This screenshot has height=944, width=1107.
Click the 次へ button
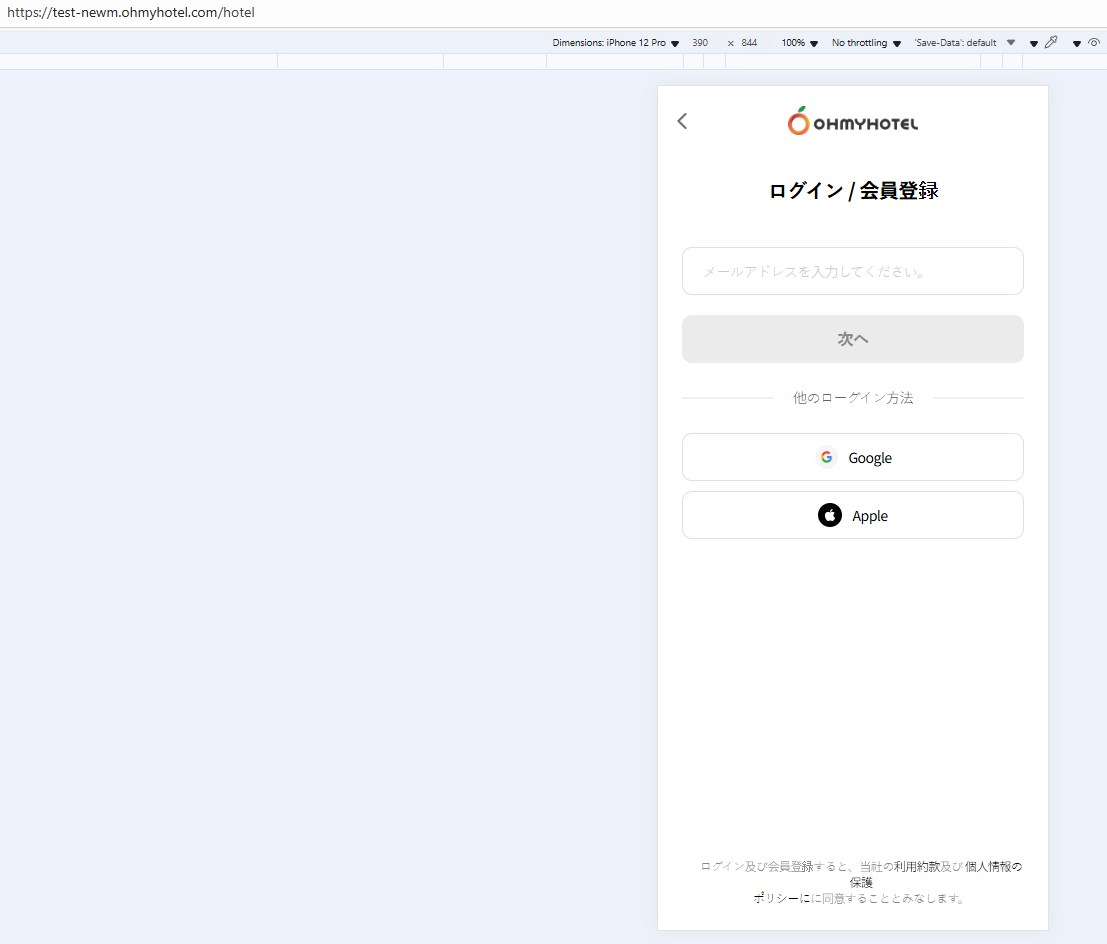853,339
